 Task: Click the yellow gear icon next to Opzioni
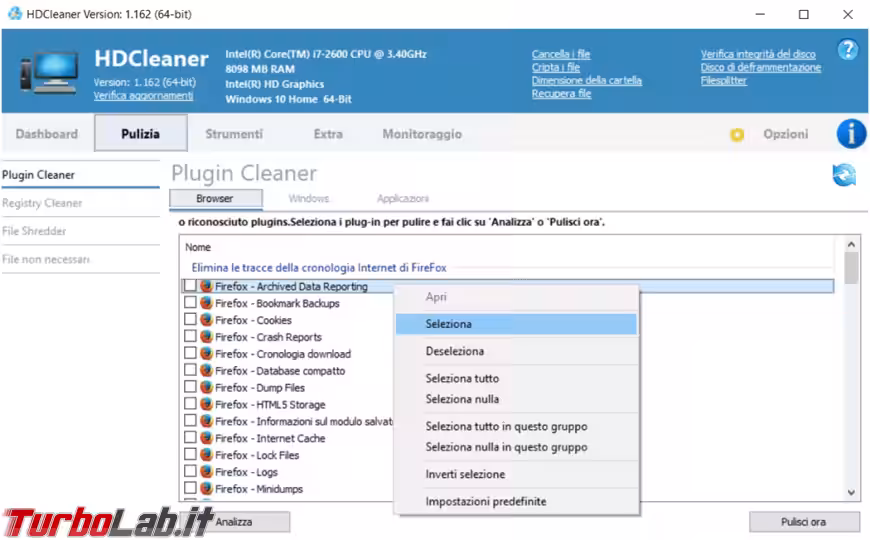[x=737, y=134]
